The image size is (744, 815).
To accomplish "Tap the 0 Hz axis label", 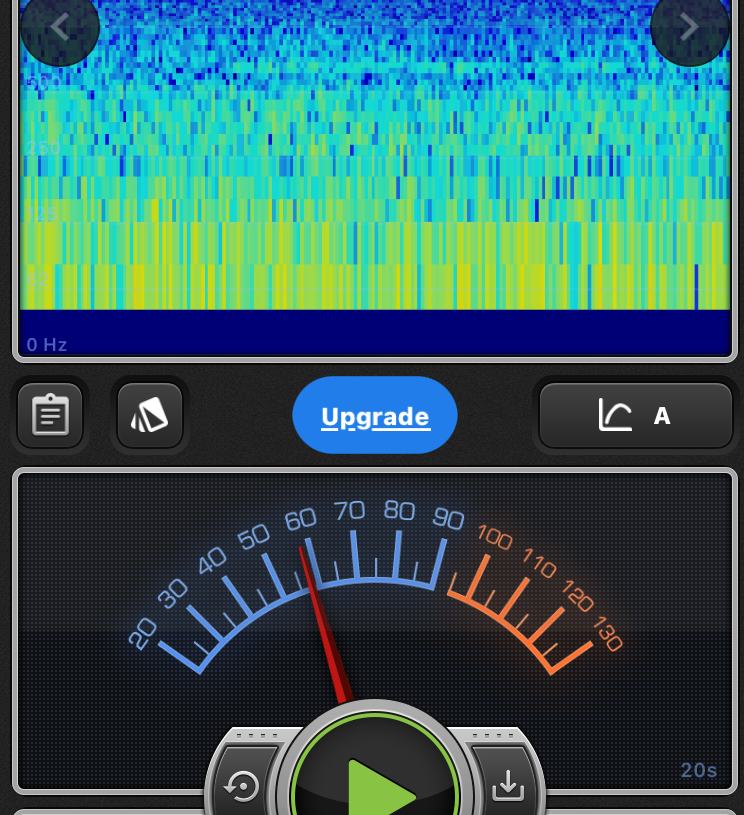I will click(x=47, y=345).
